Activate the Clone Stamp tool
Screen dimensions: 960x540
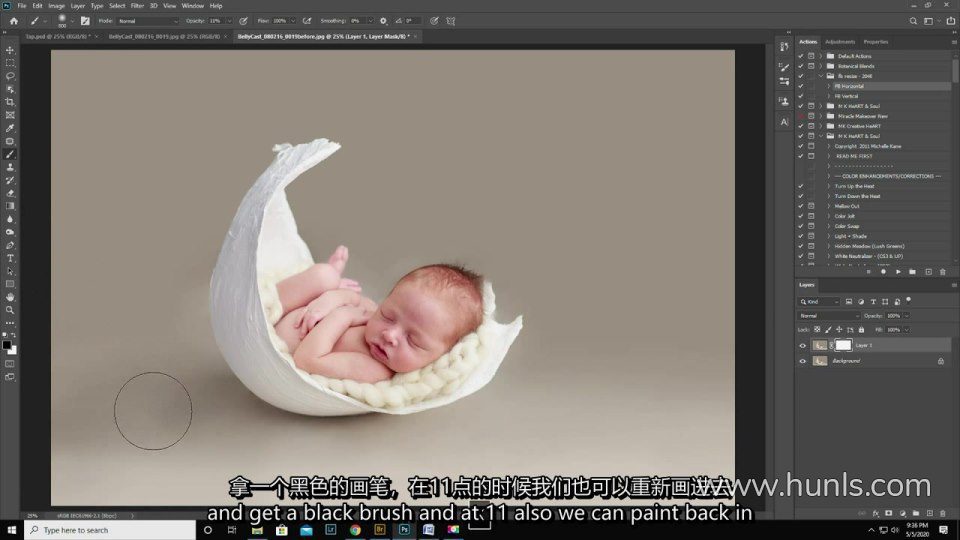click(x=10, y=167)
